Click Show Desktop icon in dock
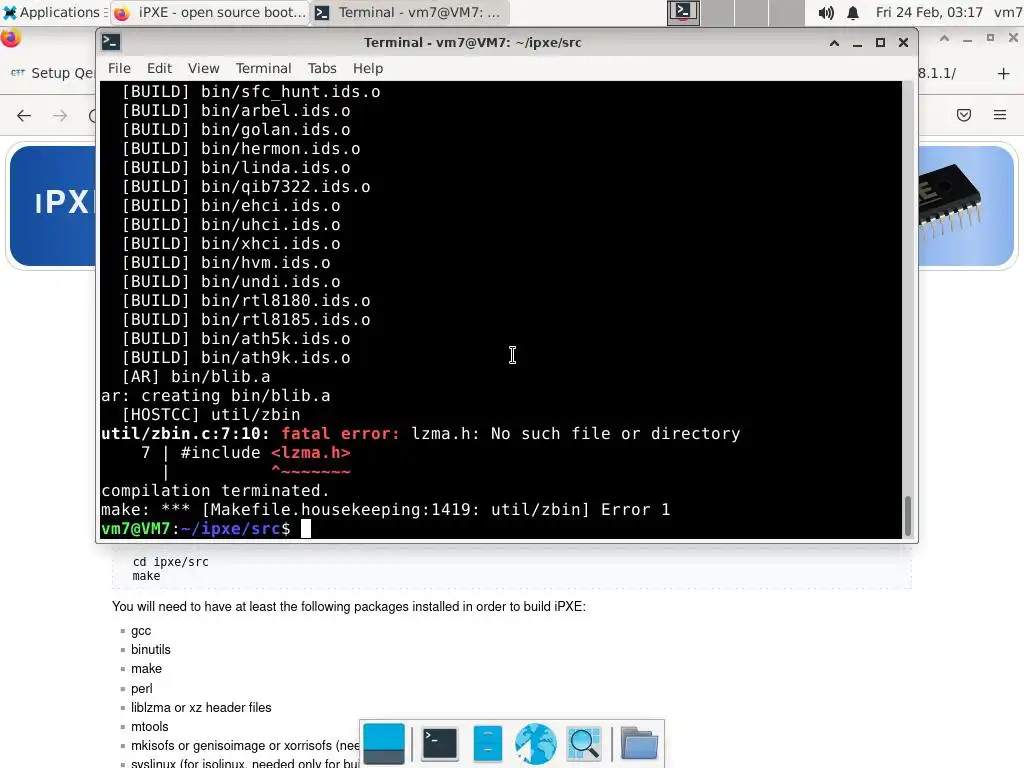 click(x=384, y=743)
